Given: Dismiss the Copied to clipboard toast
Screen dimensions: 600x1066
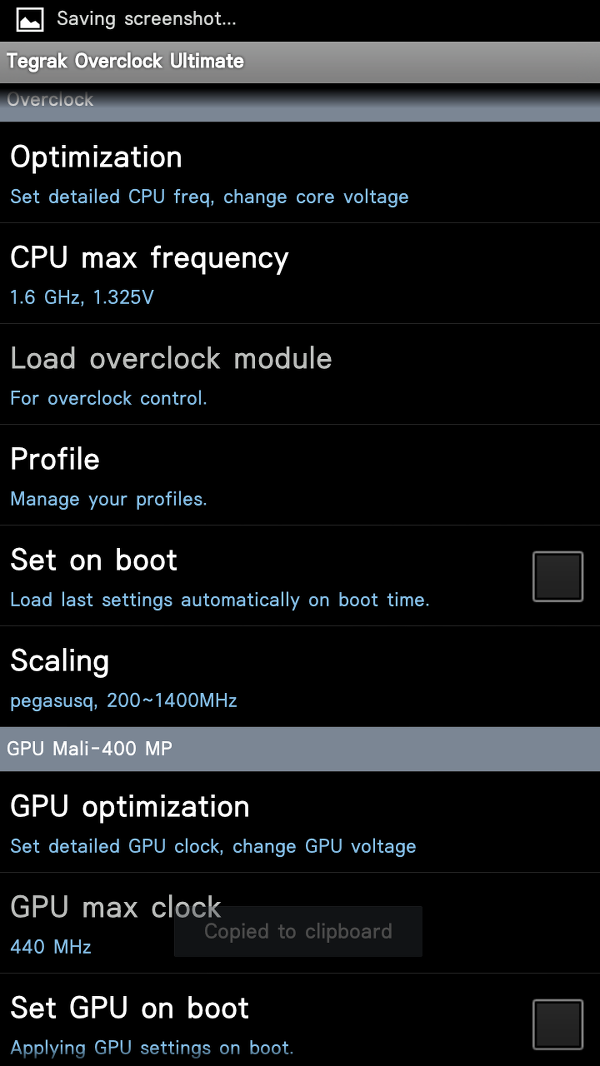Looking at the screenshot, I should tap(298, 931).
